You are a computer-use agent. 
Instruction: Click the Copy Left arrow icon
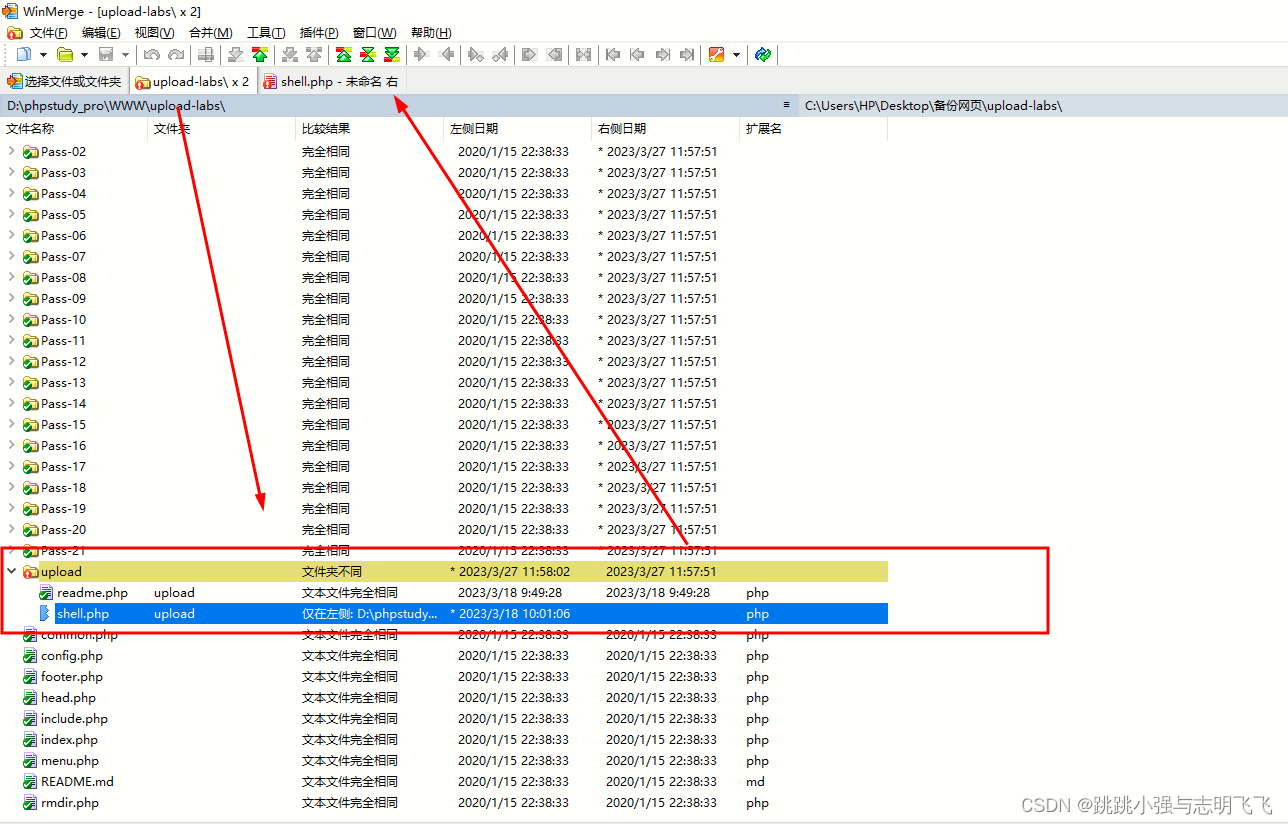tap(446, 54)
